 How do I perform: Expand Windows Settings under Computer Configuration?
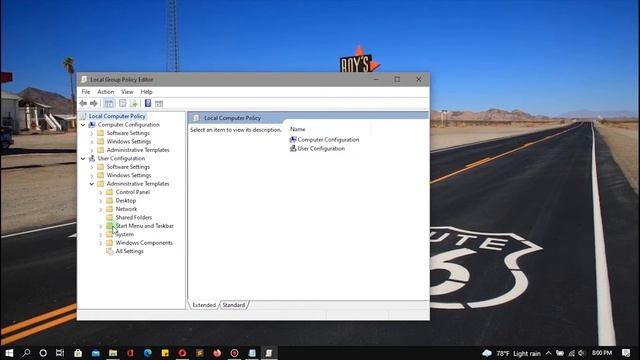[92, 142]
